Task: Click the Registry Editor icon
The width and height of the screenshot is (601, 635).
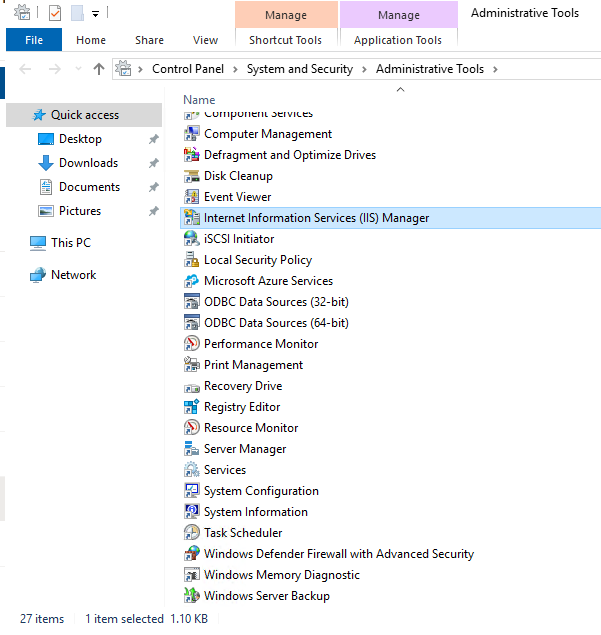Action: coord(192,407)
